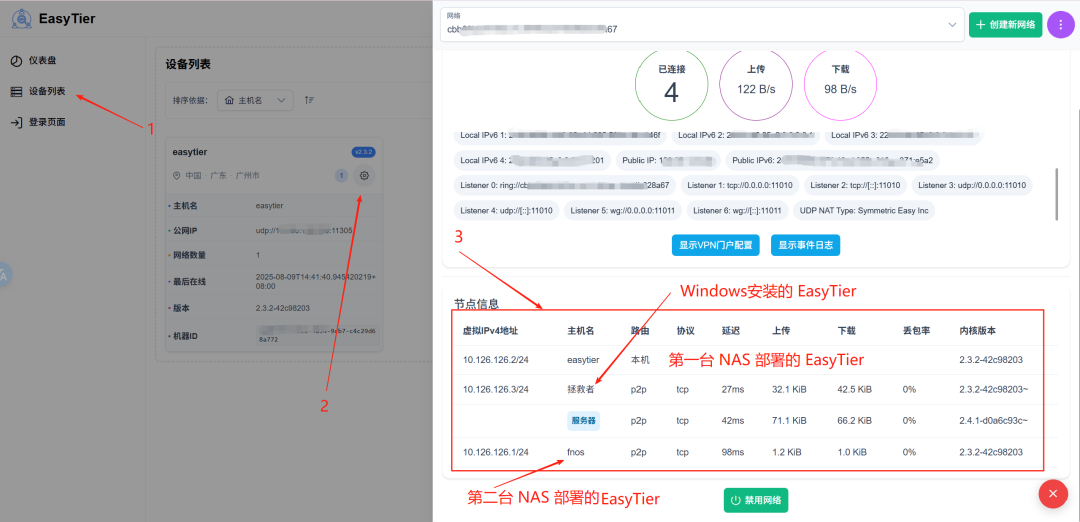Select the 10.126.126.1/24 address cell
The width and height of the screenshot is (1080, 522).
point(496,452)
